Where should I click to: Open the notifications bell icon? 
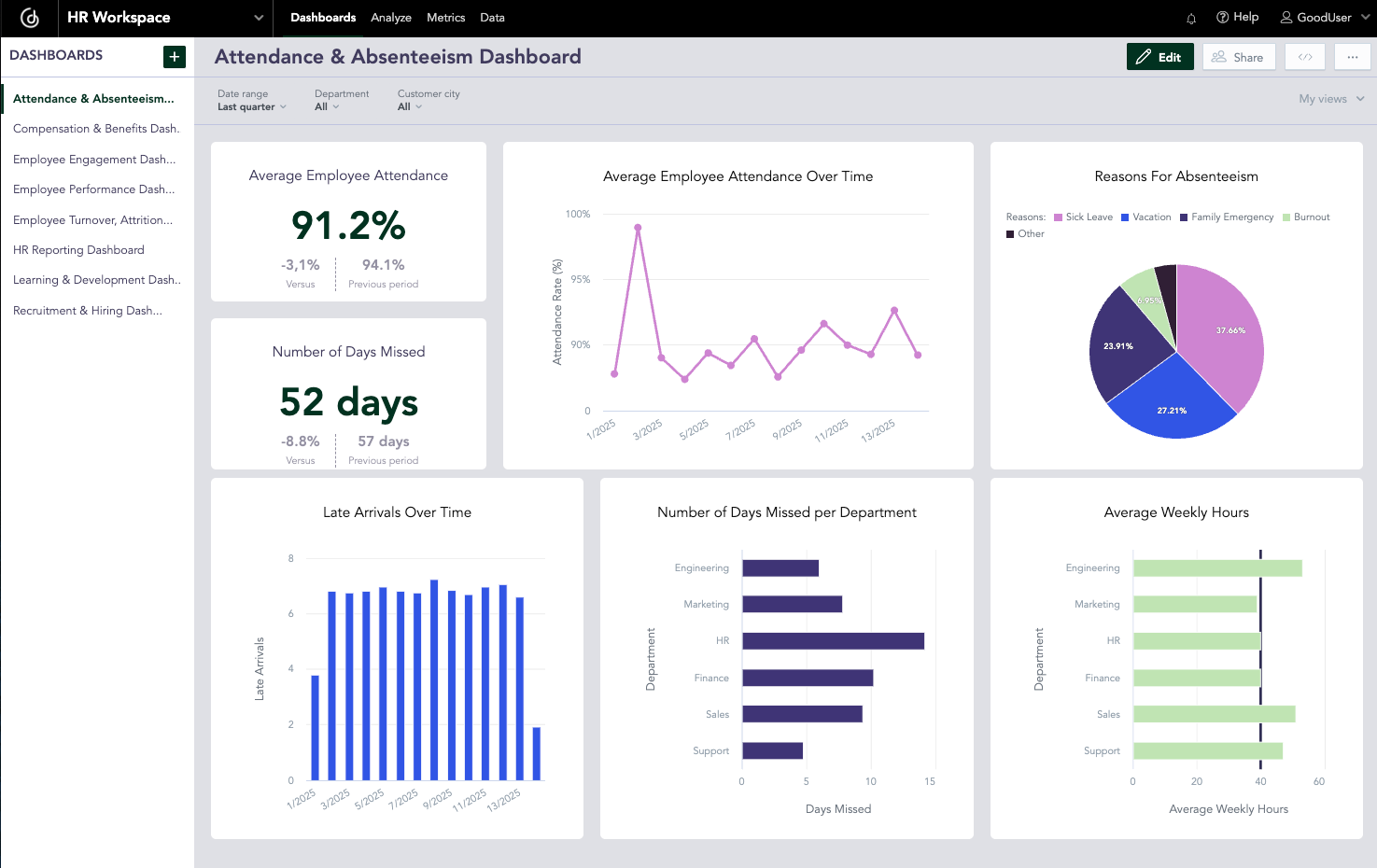(1191, 17)
